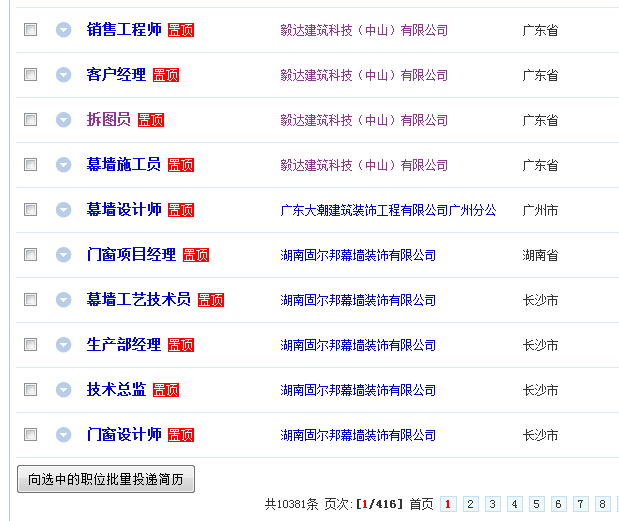Viewport: 619px width, 521px height.
Task: Click the 置顶 badge next to 技术总监
Action: (x=166, y=390)
